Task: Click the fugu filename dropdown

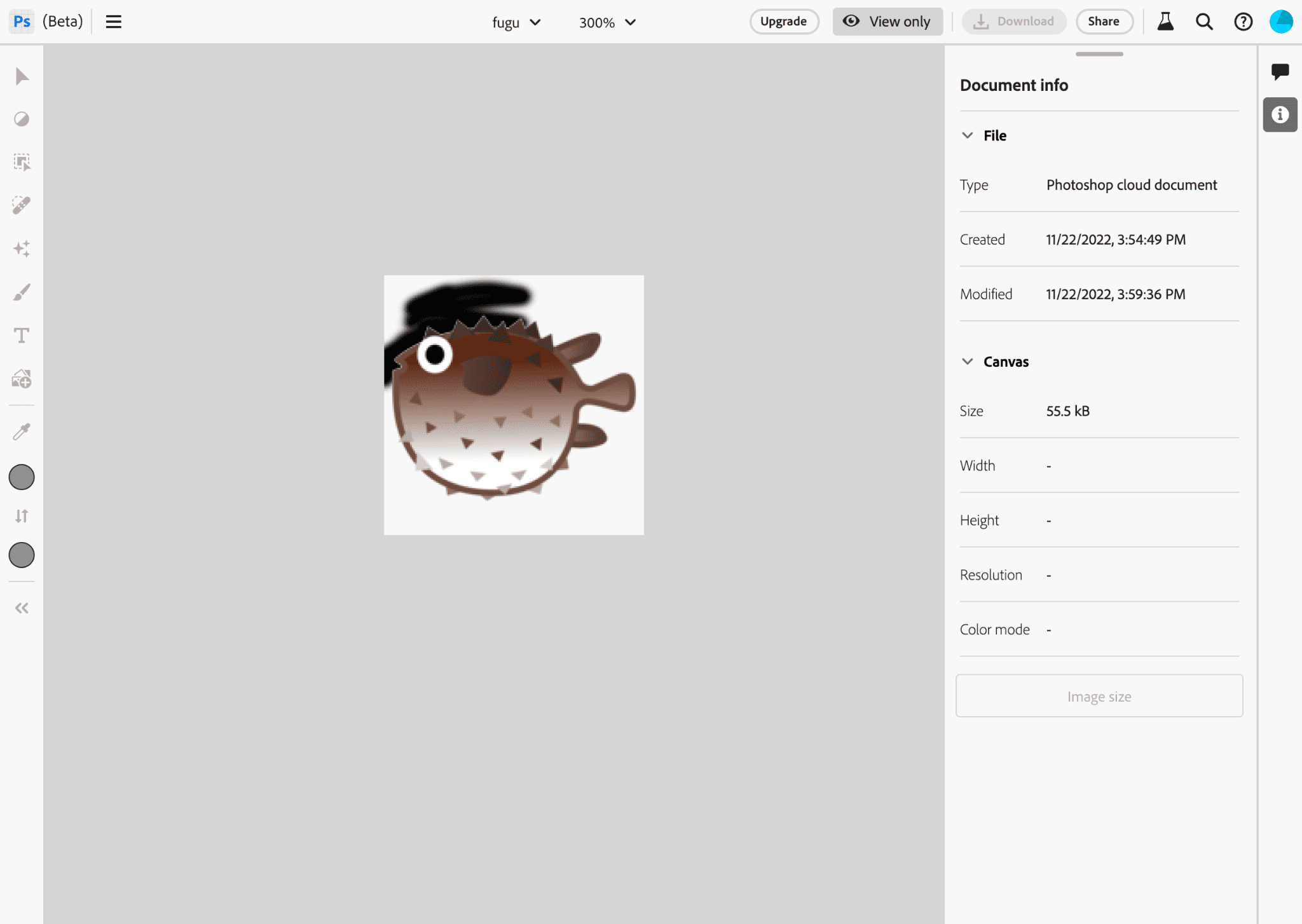Action: (x=515, y=22)
